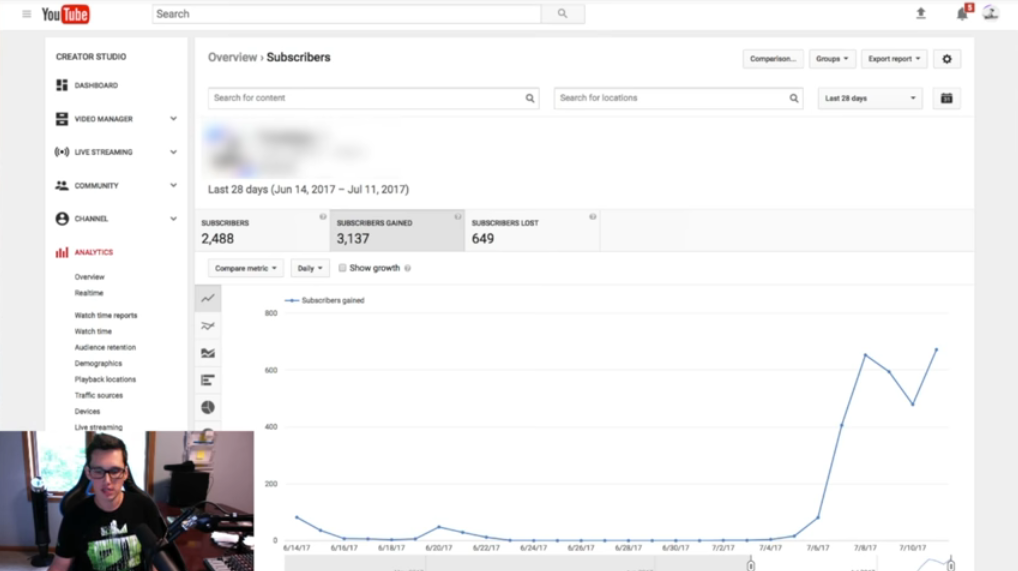Select the pie chart view icon
Viewport: 1018px width, 571px height.
coord(208,407)
